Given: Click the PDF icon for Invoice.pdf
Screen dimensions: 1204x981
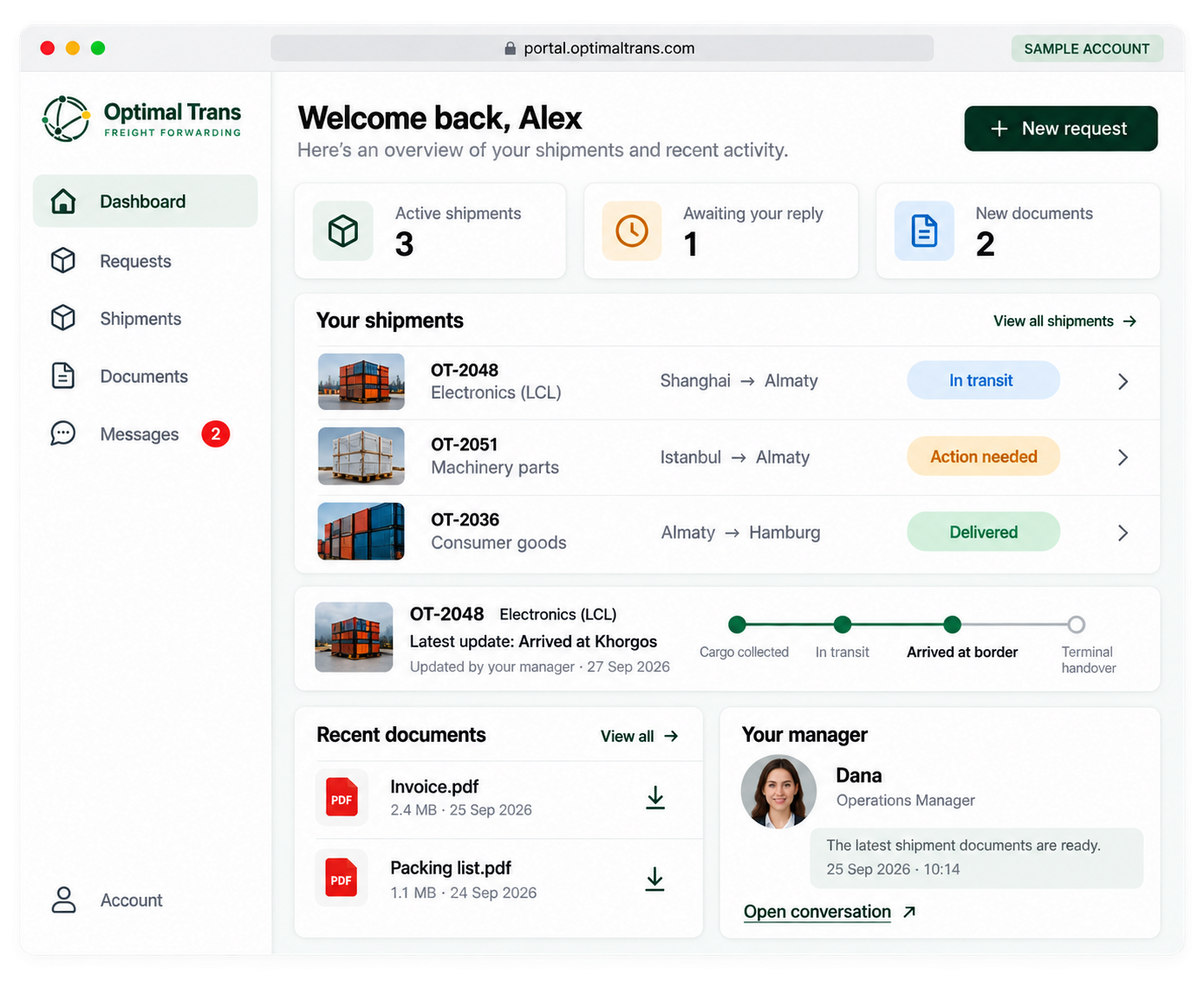Looking at the screenshot, I should click(342, 797).
